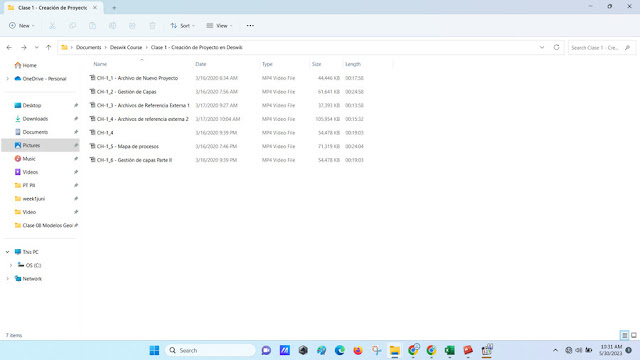The width and height of the screenshot is (640, 360).
Task: Switch to the large thumbnails layout icon
Action: point(634,335)
